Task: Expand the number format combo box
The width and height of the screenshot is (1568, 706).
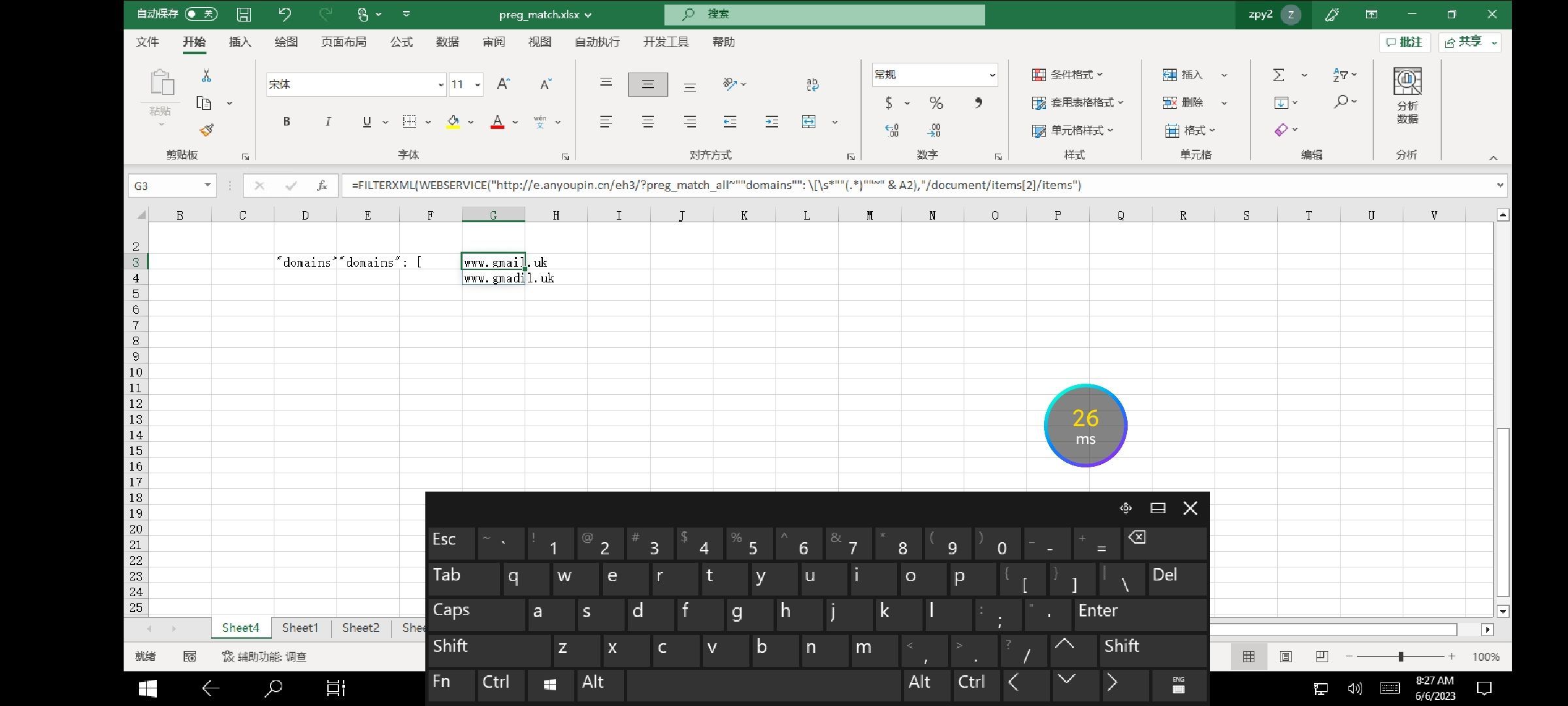Action: pyautogui.click(x=992, y=75)
